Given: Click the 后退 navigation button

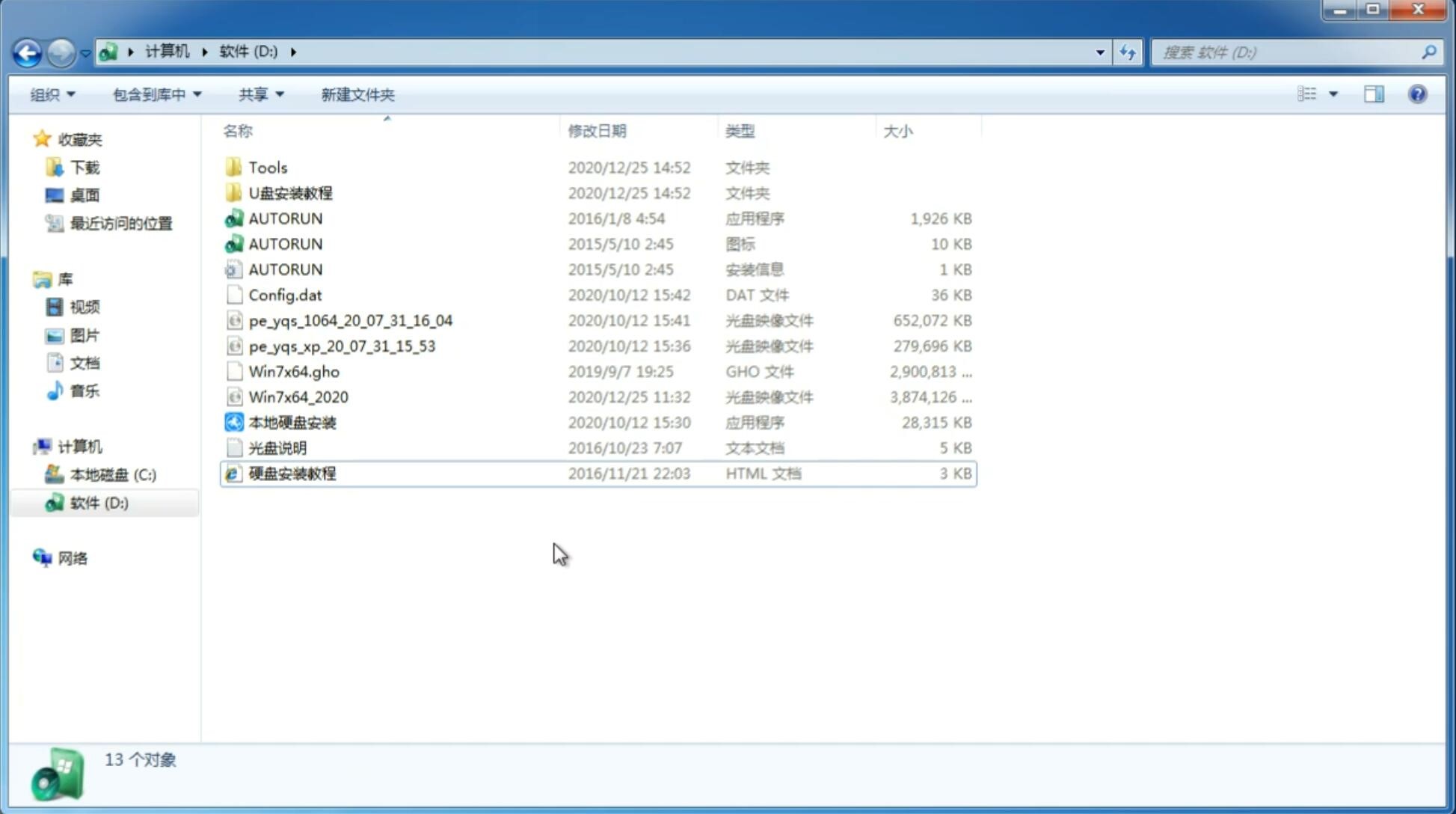Looking at the screenshot, I should 27,51.
